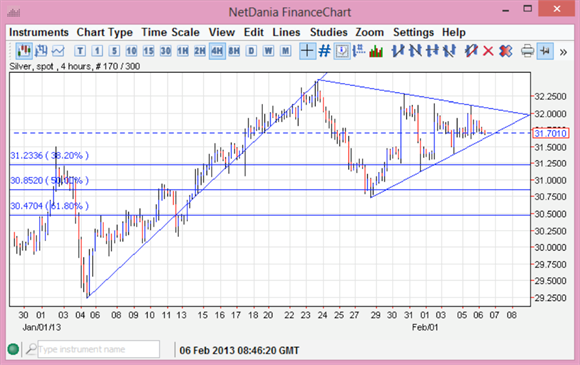Viewport: 580px width, 365px height.
Task: Switch time scale to Tick (T)
Action: (x=80, y=51)
